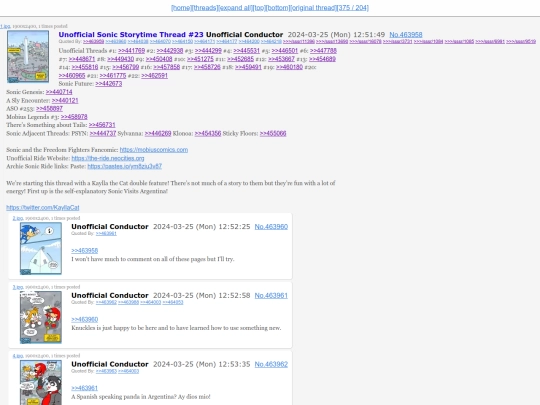Open Sticky Floors link >>455066
Screen dimensions: 540x405
(x=273, y=133)
